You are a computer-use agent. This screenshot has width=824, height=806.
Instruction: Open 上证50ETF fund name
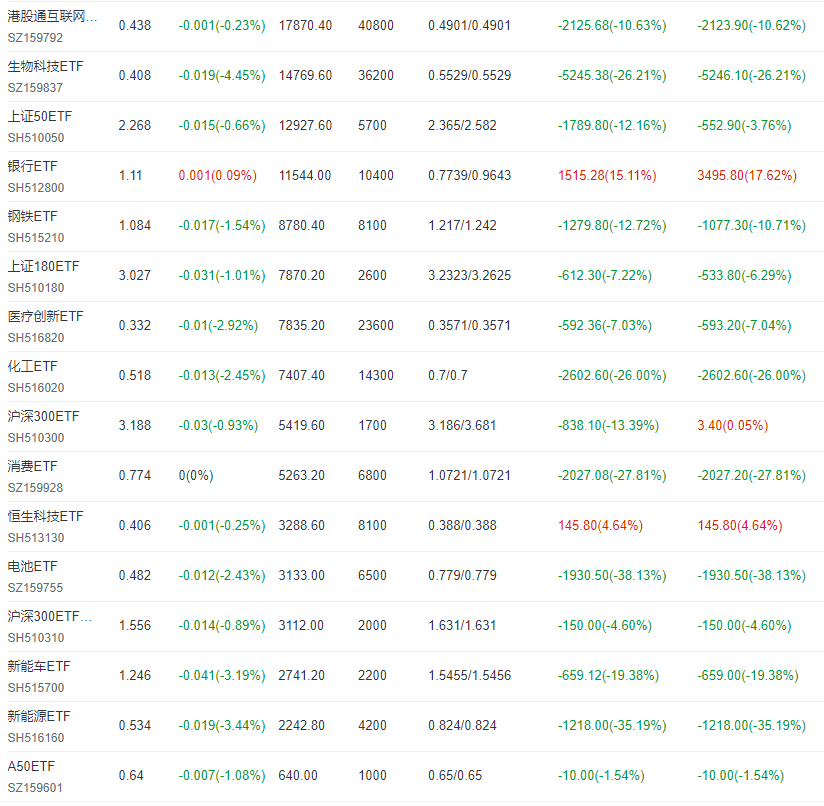(39, 116)
